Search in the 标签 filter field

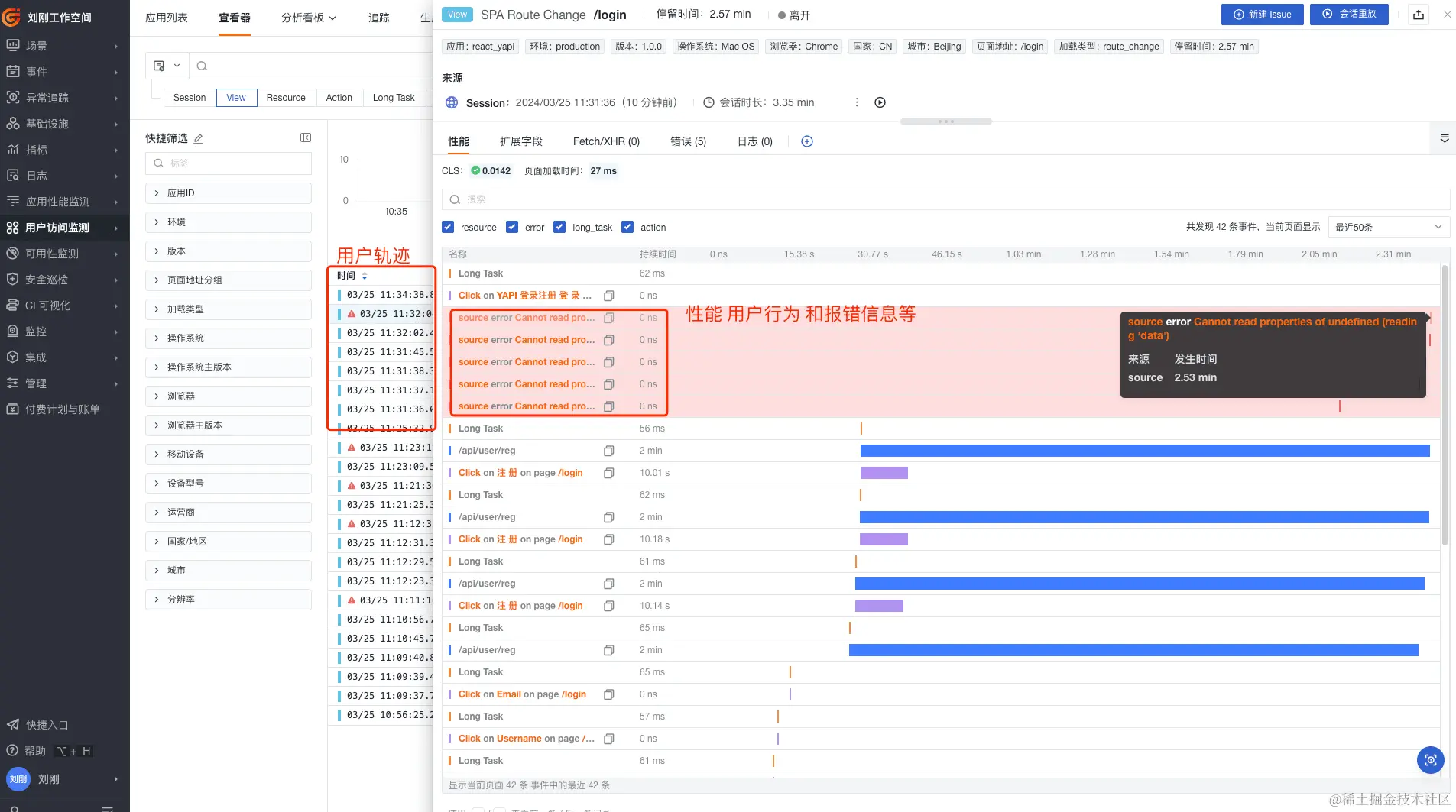(x=229, y=163)
